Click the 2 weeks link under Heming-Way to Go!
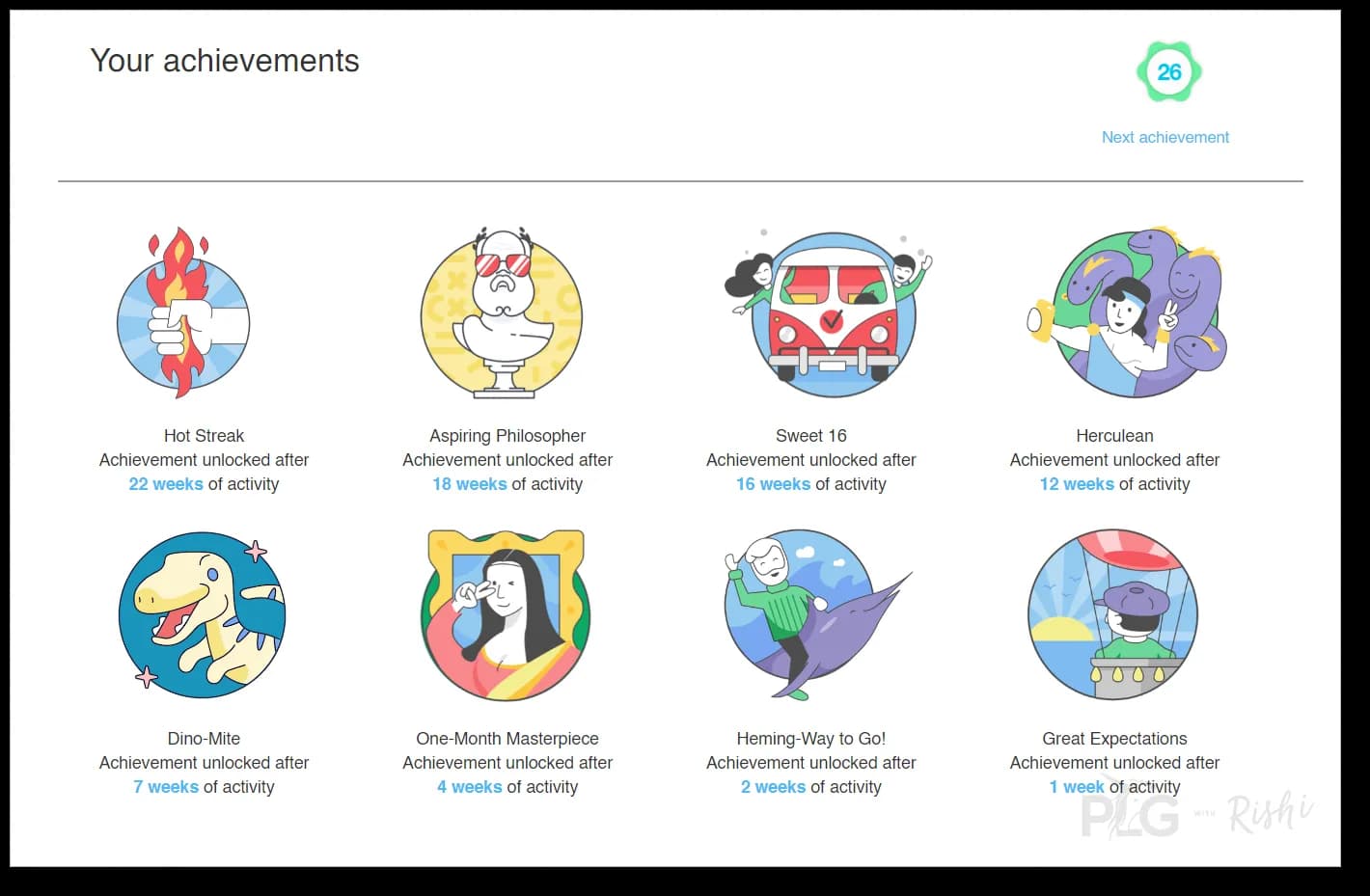 click(x=774, y=787)
